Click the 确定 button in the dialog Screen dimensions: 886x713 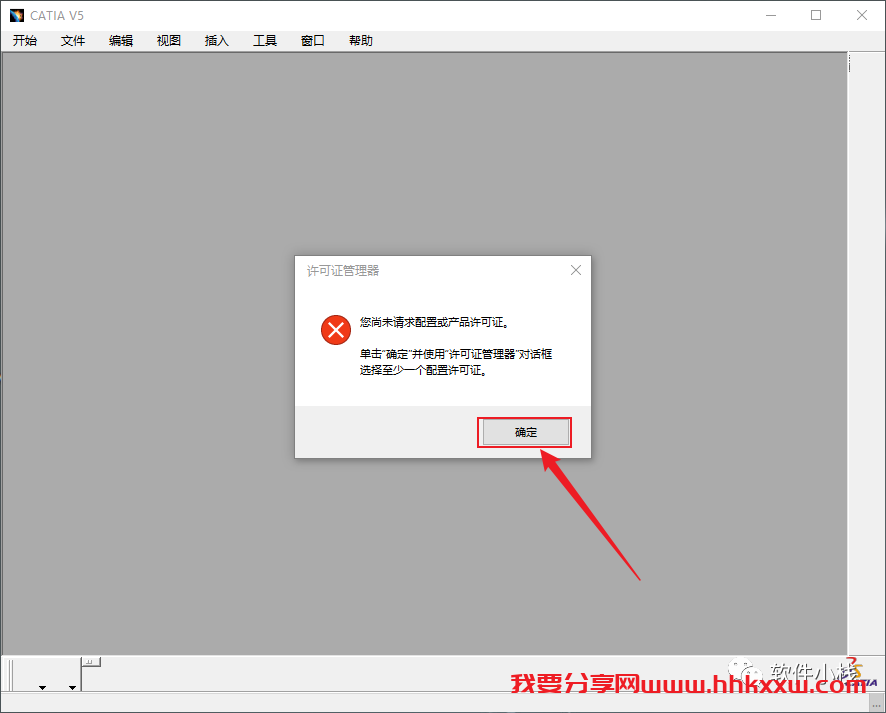pyautogui.click(x=525, y=432)
